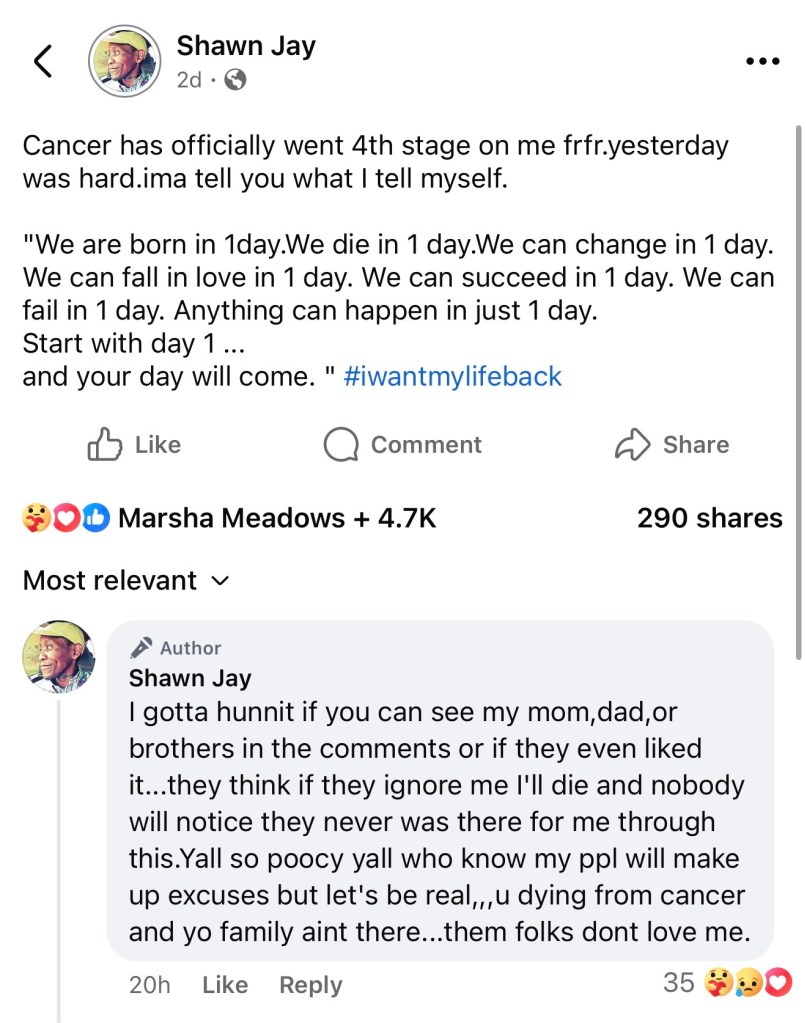Image resolution: width=807 pixels, height=1023 pixels.
Task: Tap the Share arrow icon
Action: (x=632, y=445)
